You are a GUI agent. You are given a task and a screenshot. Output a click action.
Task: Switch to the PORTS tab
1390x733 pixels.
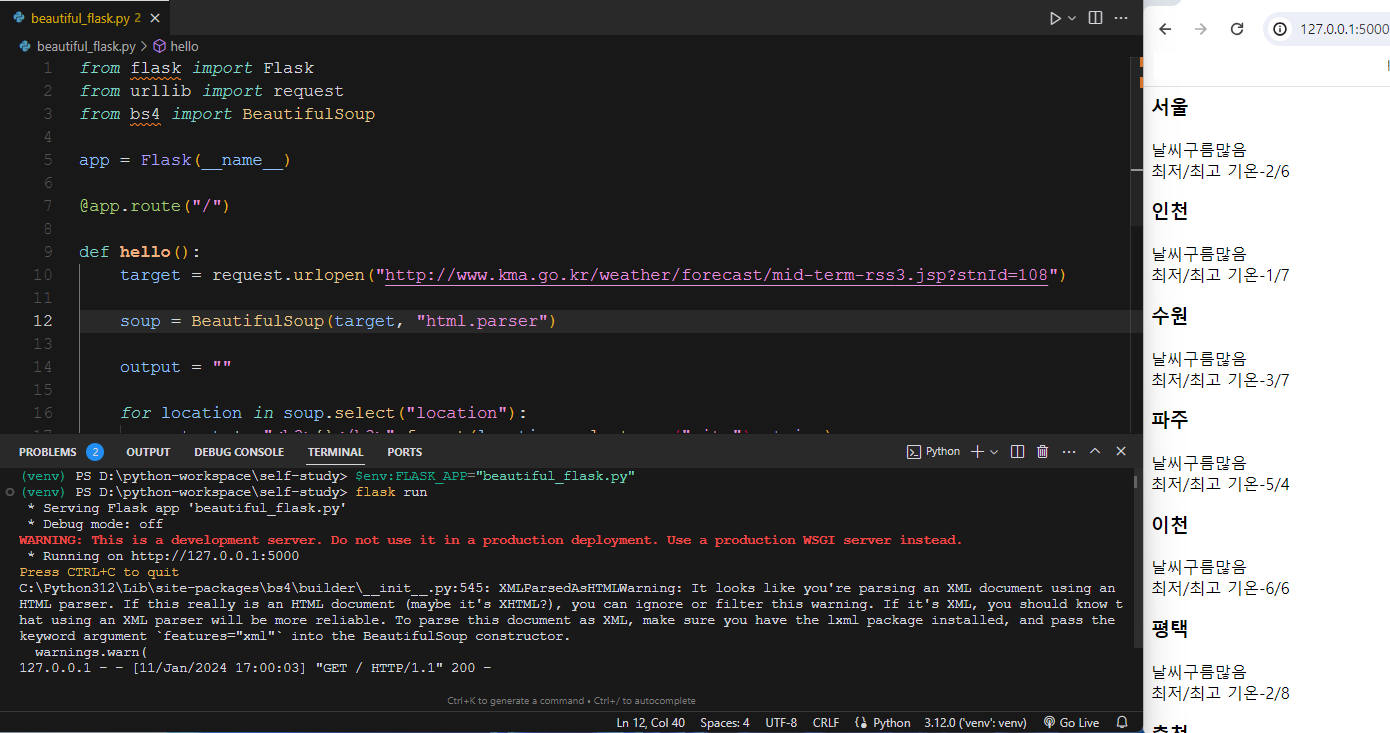pyautogui.click(x=405, y=452)
